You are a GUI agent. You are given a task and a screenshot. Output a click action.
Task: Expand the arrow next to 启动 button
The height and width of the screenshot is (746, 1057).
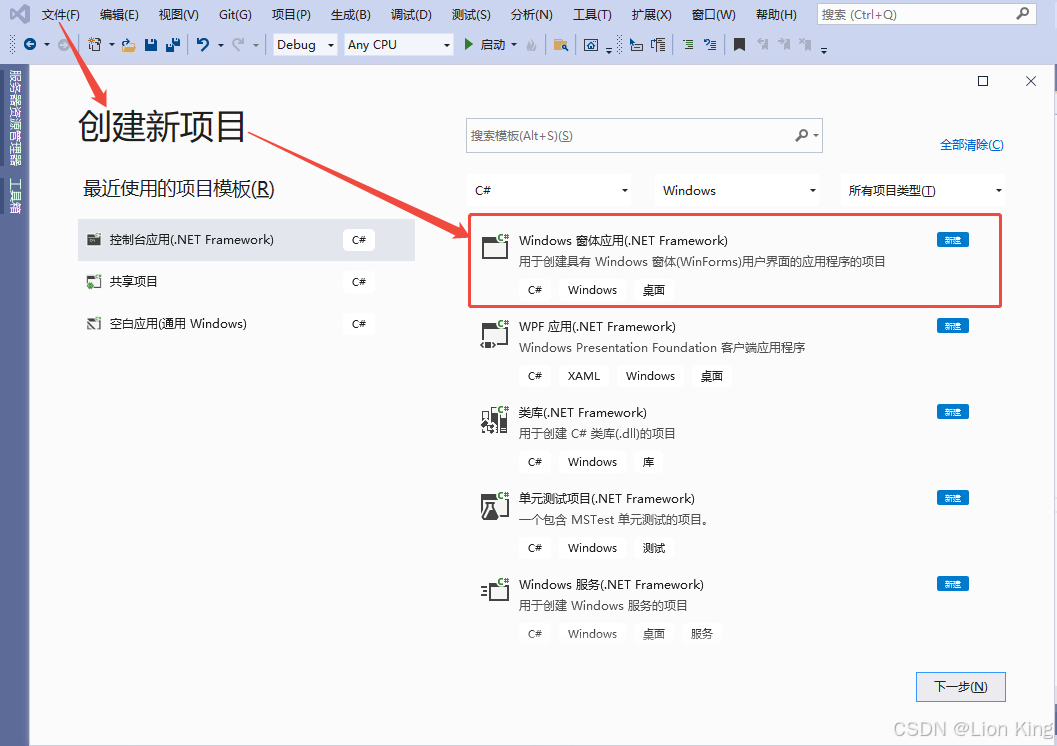pyautogui.click(x=514, y=45)
